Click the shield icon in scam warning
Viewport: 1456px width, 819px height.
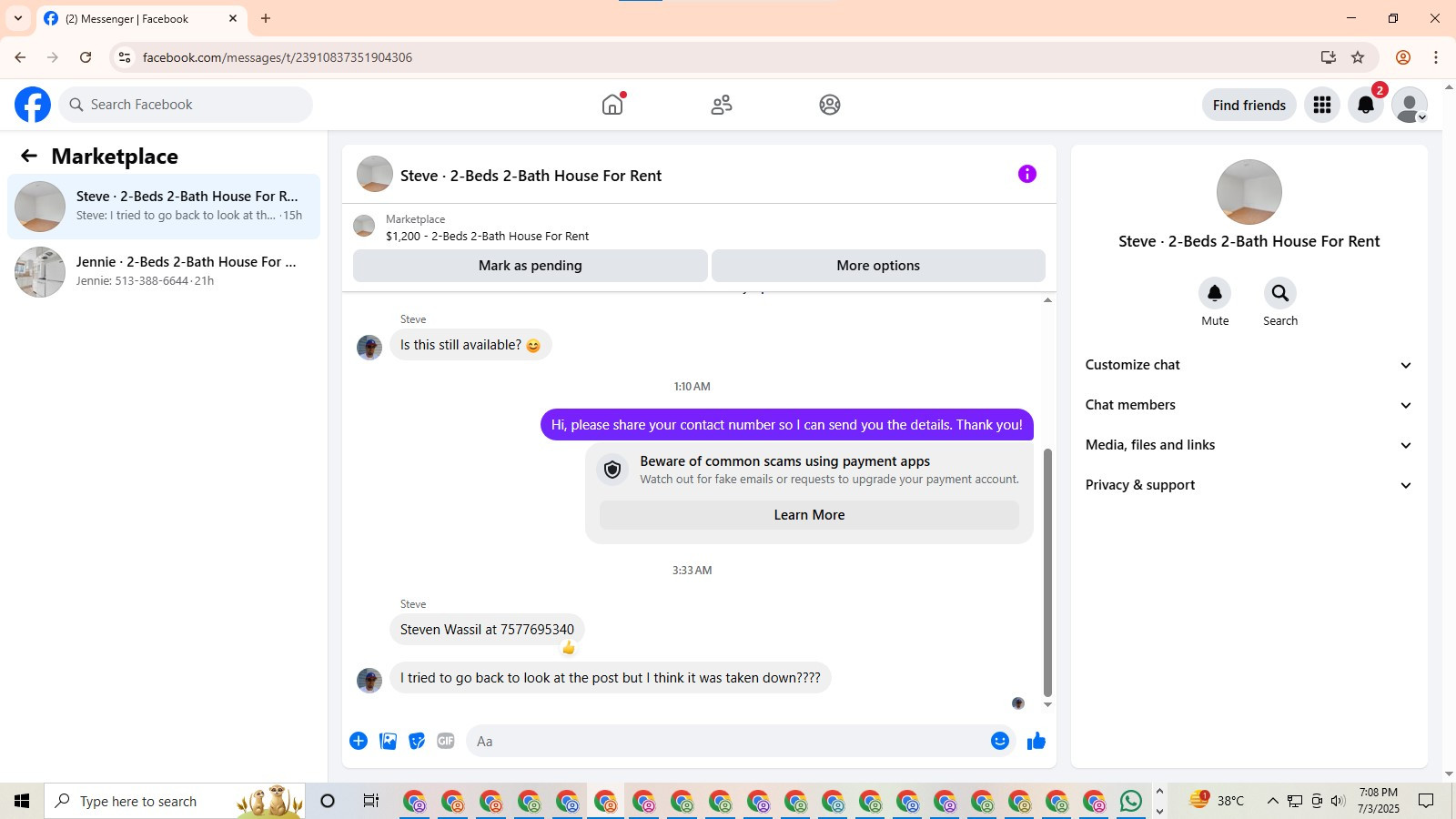pos(612,470)
